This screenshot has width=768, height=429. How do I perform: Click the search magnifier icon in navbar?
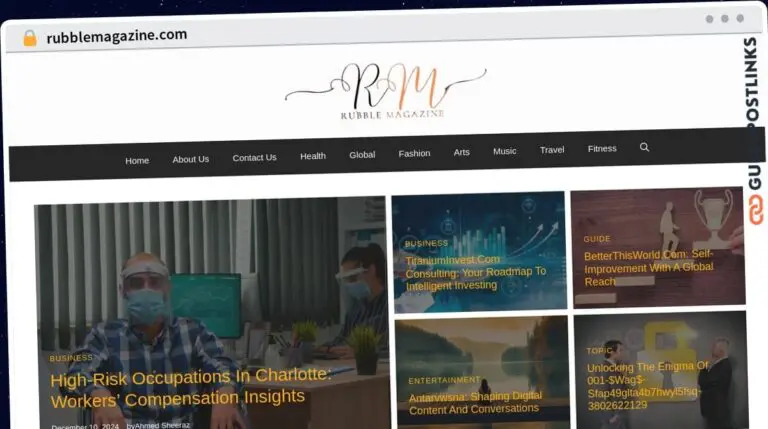click(644, 147)
